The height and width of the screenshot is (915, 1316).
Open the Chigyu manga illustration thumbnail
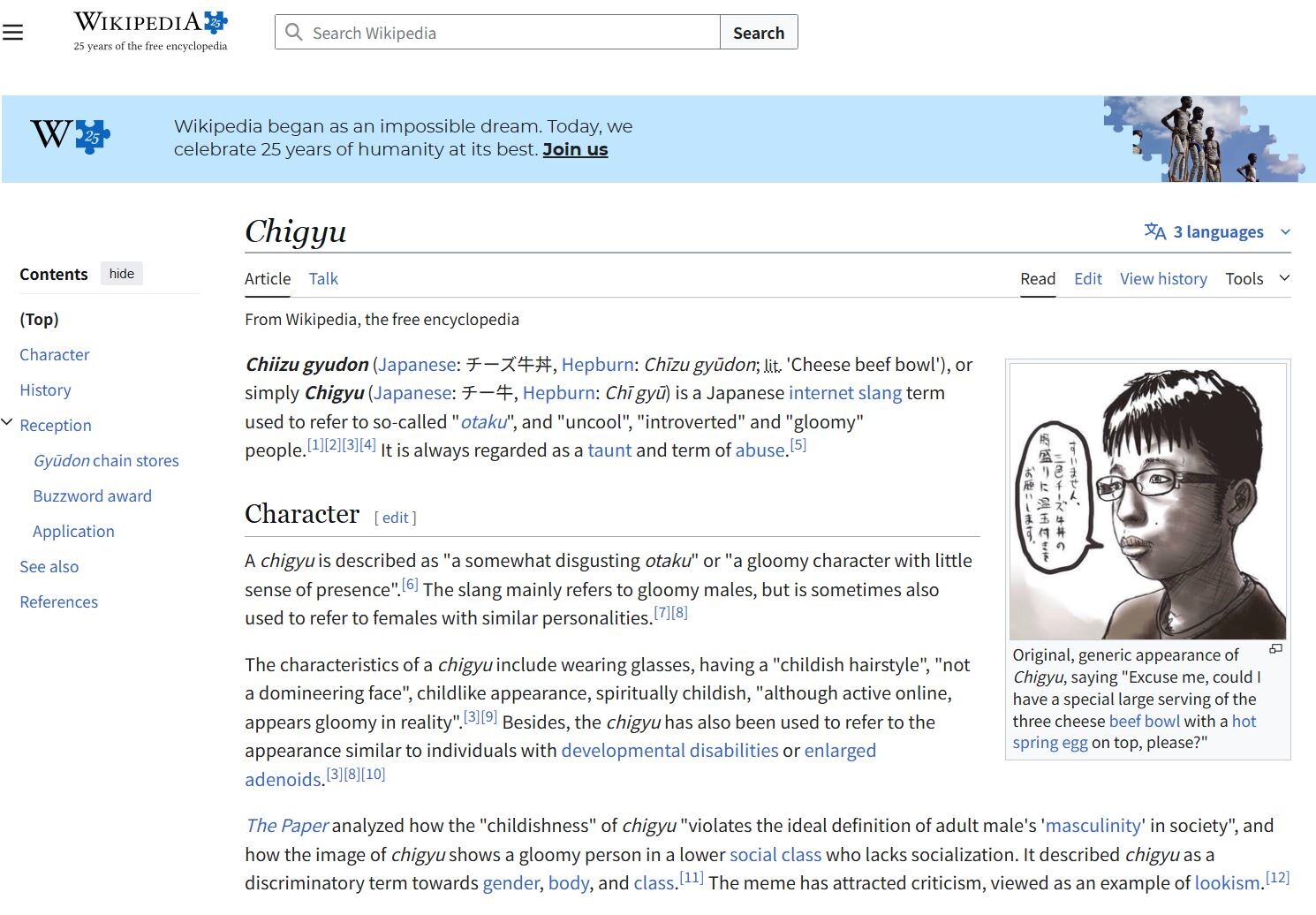(x=1147, y=502)
